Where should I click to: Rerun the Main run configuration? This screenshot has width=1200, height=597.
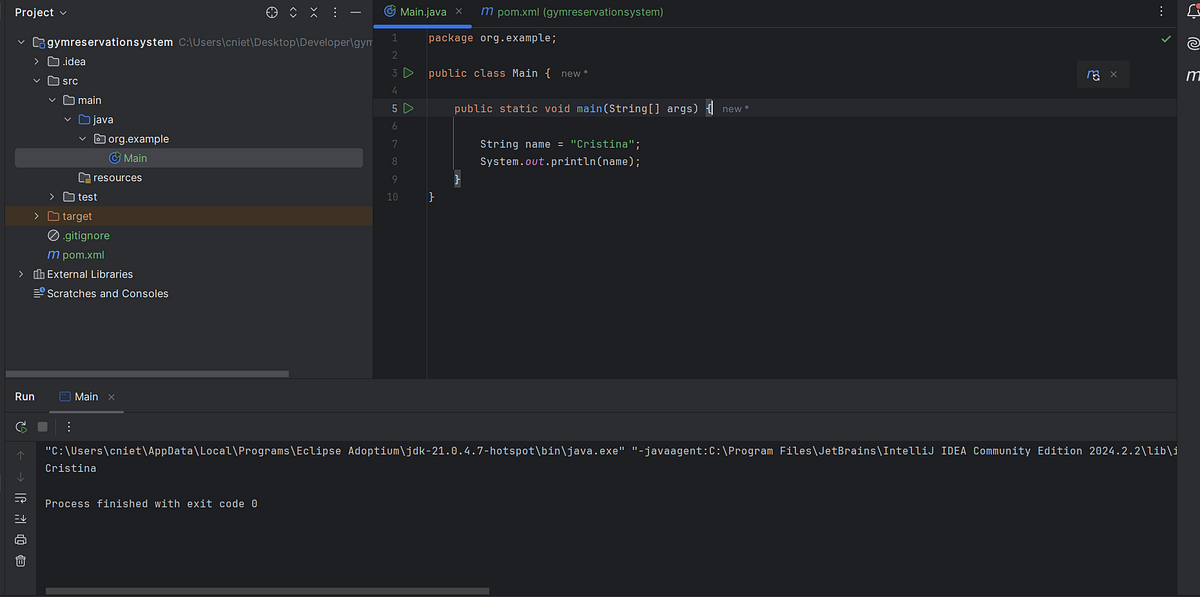tap(20, 427)
